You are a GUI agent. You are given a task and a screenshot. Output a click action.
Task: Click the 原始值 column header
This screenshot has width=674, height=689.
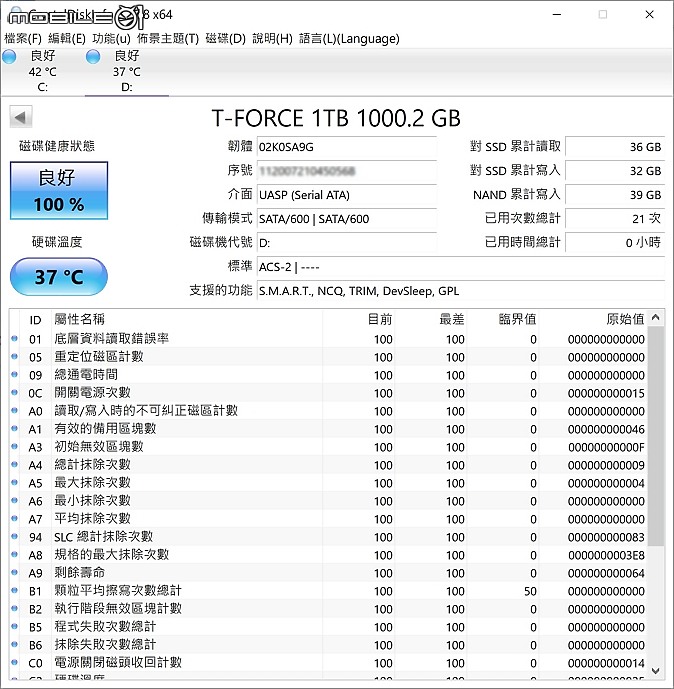pyautogui.click(x=593, y=319)
